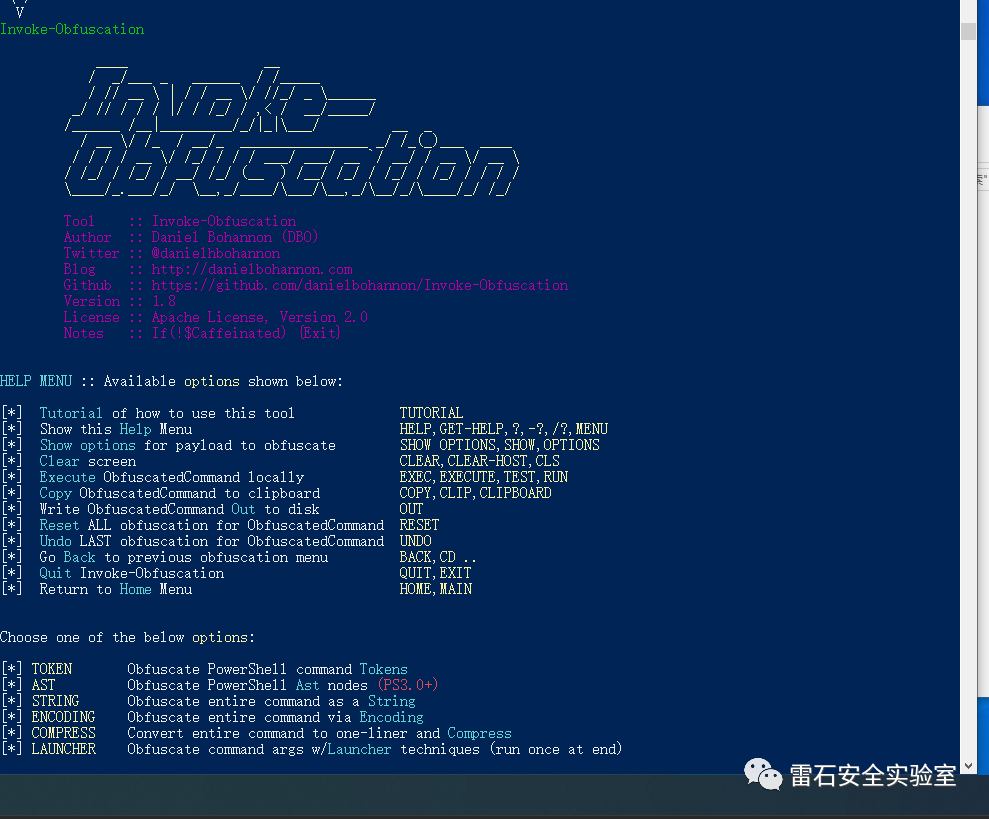The image size is (989, 819).
Task: Click 'Return to Home Menu' line
Action: [116, 589]
